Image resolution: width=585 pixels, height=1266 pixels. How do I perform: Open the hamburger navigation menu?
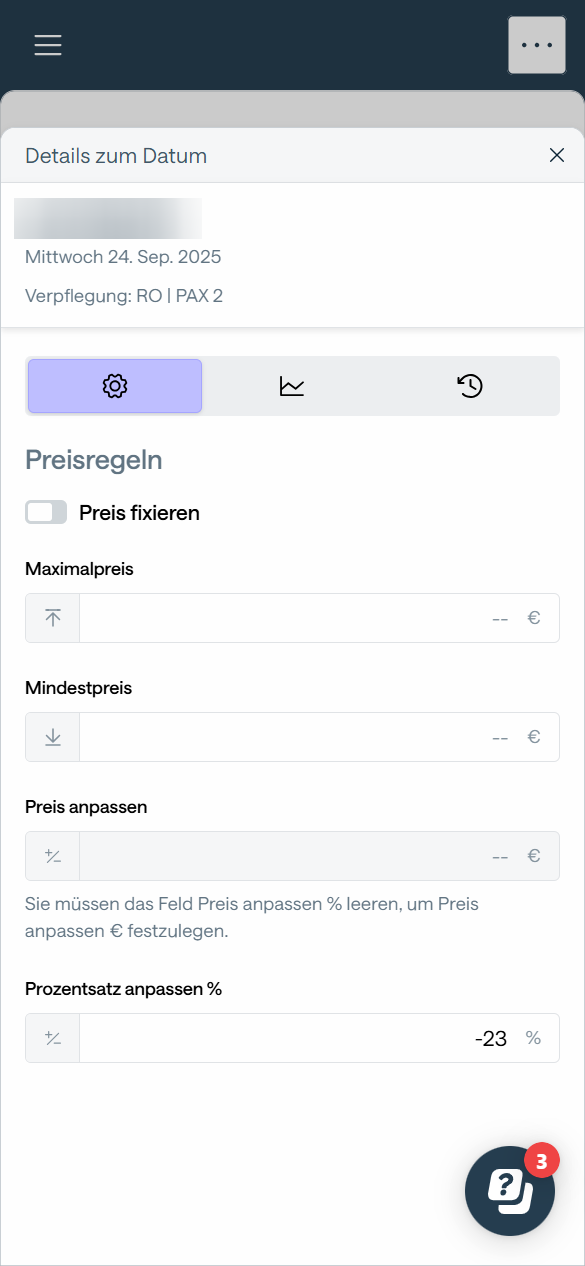tap(48, 45)
